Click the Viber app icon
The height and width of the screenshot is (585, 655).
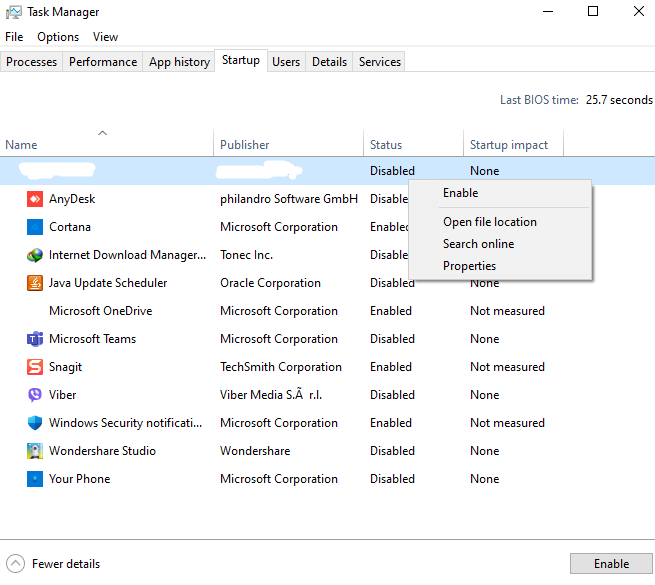coord(35,395)
